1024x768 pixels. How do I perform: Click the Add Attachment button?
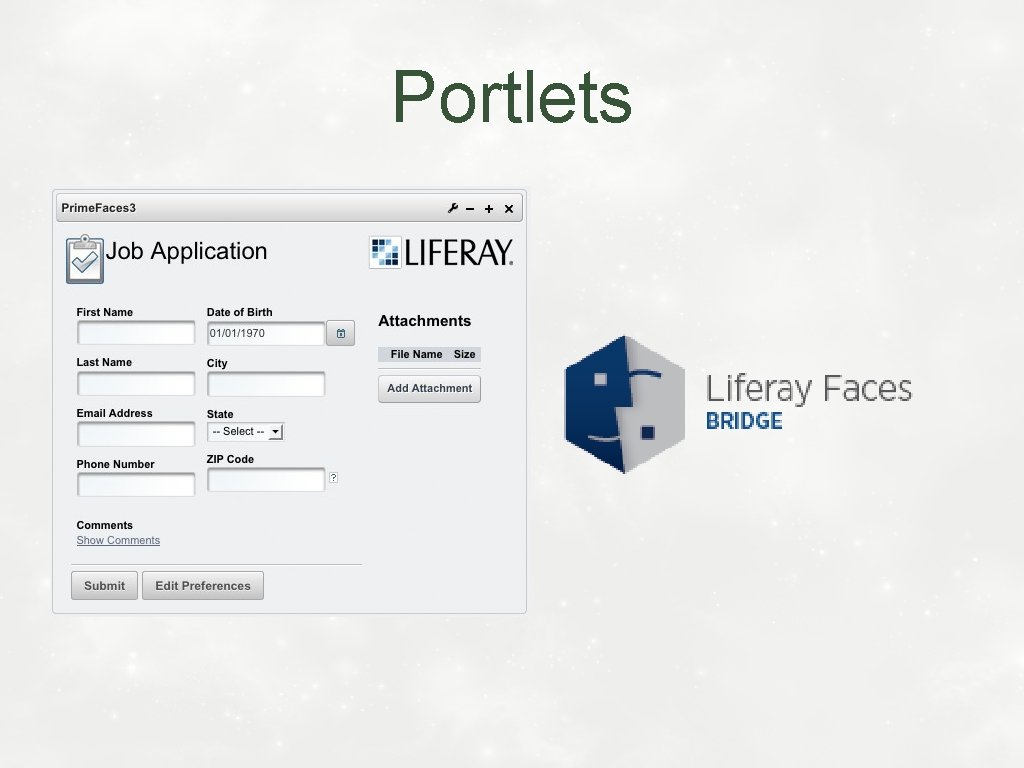click(429, 389)
